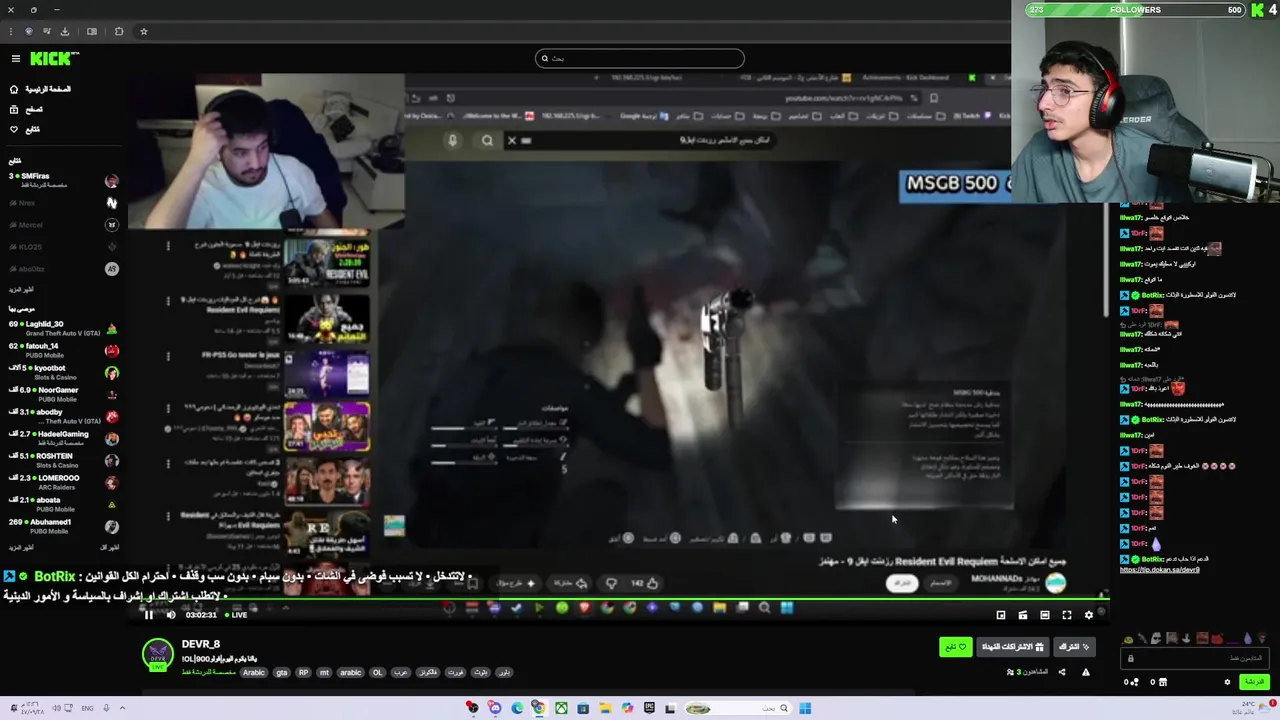Open the Microsoft Store taskbar icon

coord(583,708)
